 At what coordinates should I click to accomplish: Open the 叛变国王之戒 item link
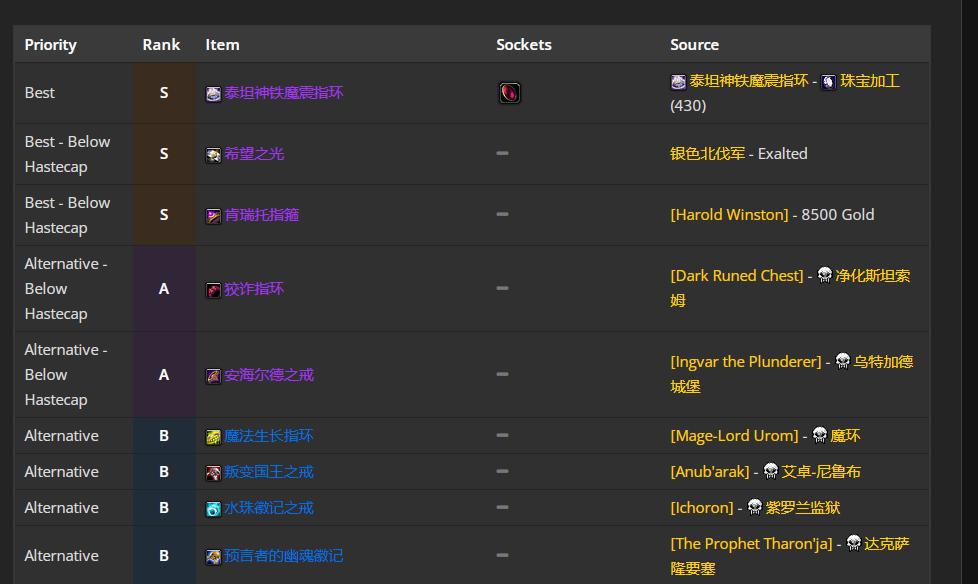pyautogui.click(x=268, y=472)
